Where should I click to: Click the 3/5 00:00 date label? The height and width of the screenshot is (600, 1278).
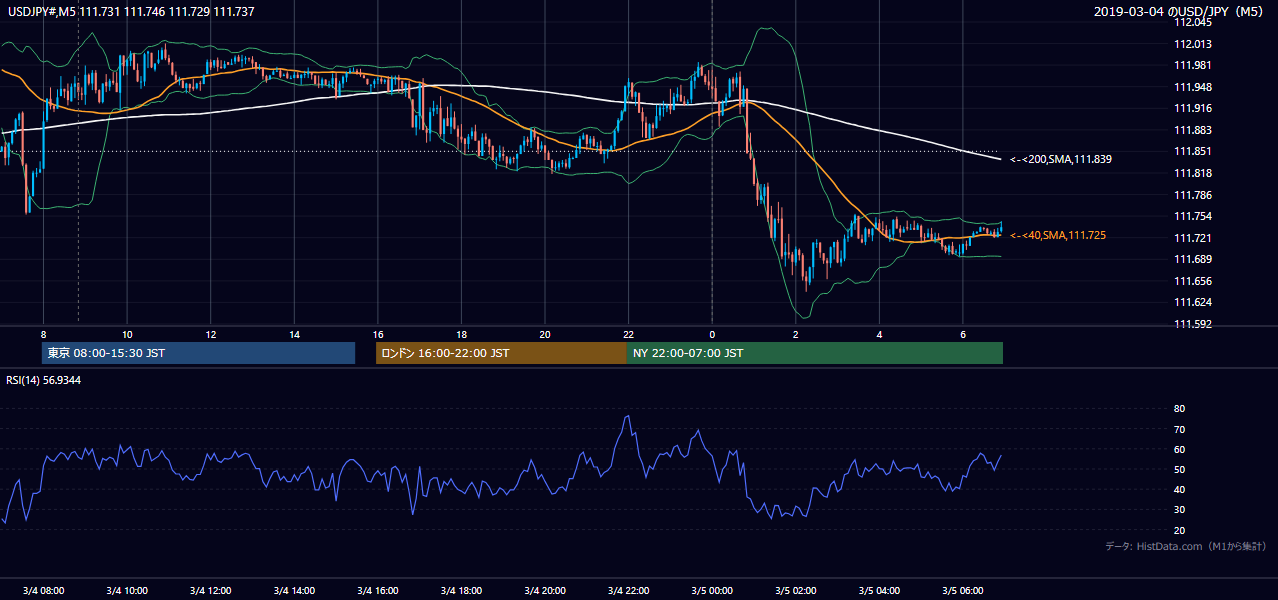click(712, 590)
